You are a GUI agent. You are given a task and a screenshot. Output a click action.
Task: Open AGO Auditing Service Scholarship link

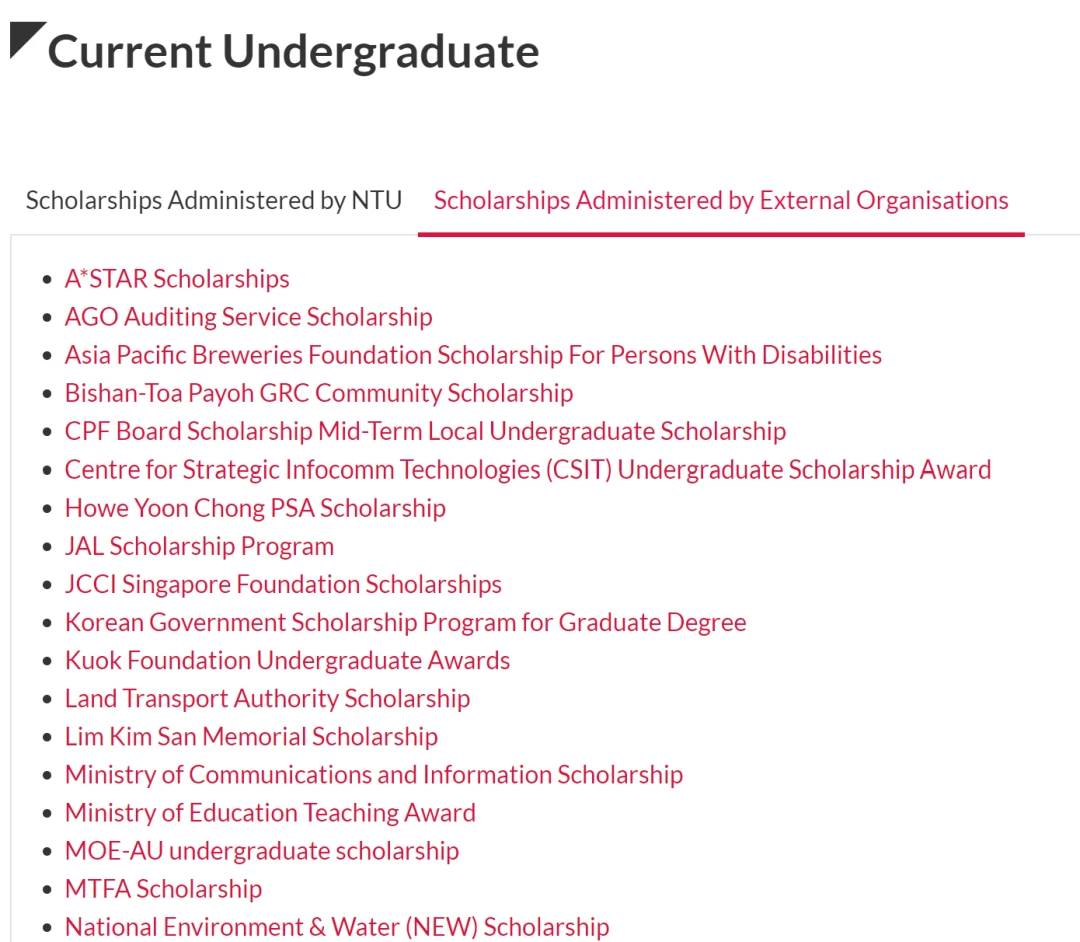coord(249,317)
